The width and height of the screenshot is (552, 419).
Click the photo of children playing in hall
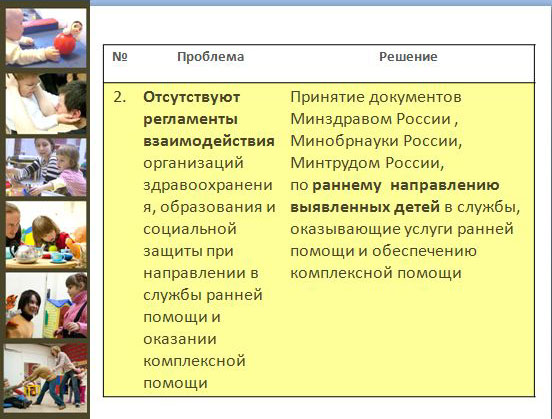(x=46, y=377)
